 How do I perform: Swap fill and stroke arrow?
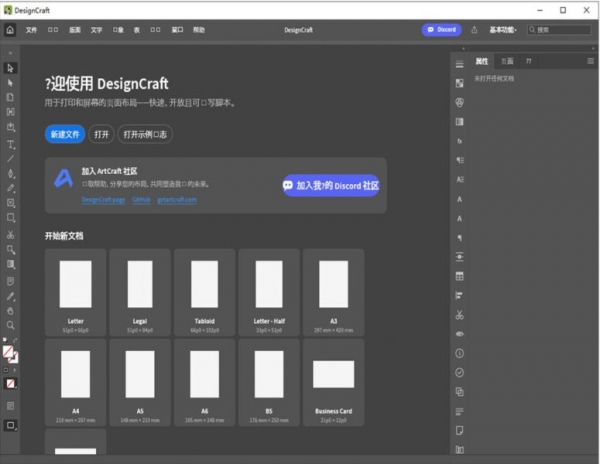(x=15, y=340)
